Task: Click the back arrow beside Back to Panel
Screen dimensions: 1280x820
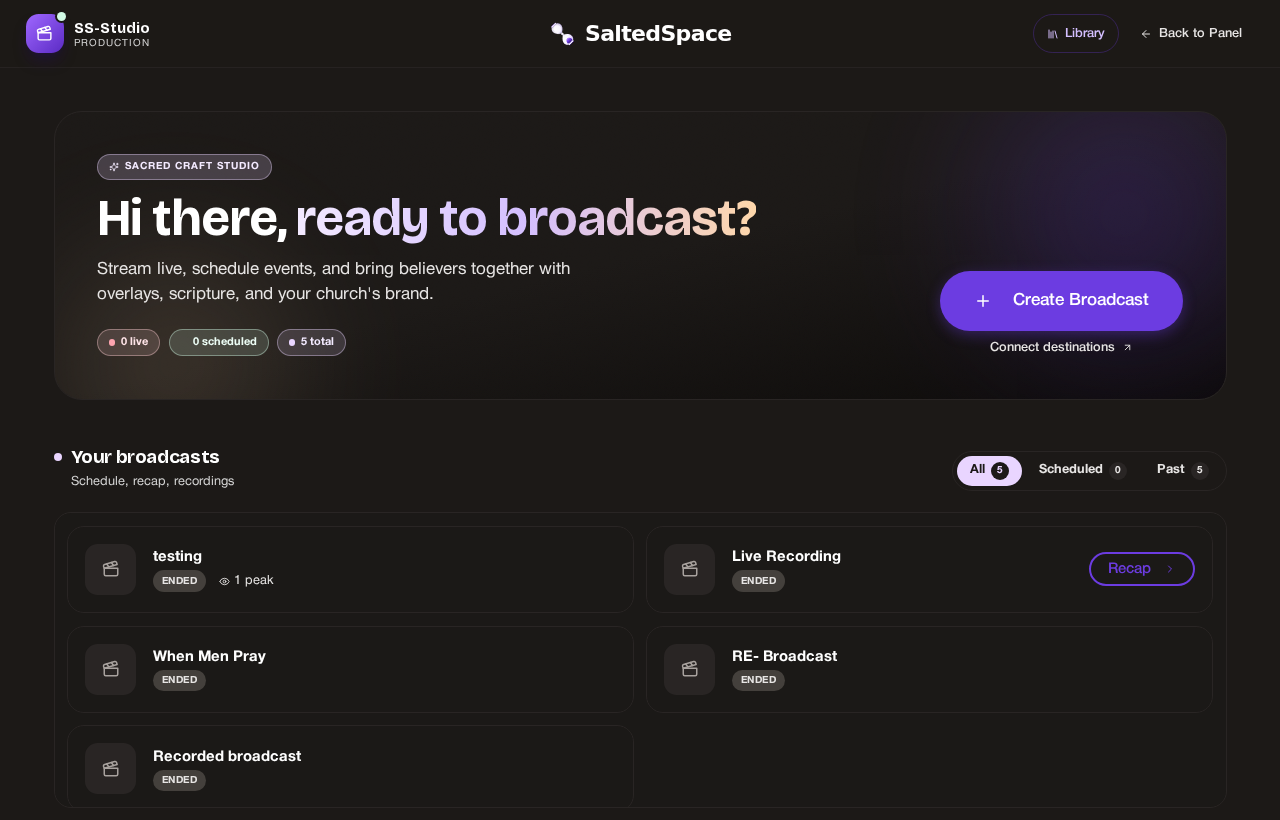Action: tap(1146, 34)
